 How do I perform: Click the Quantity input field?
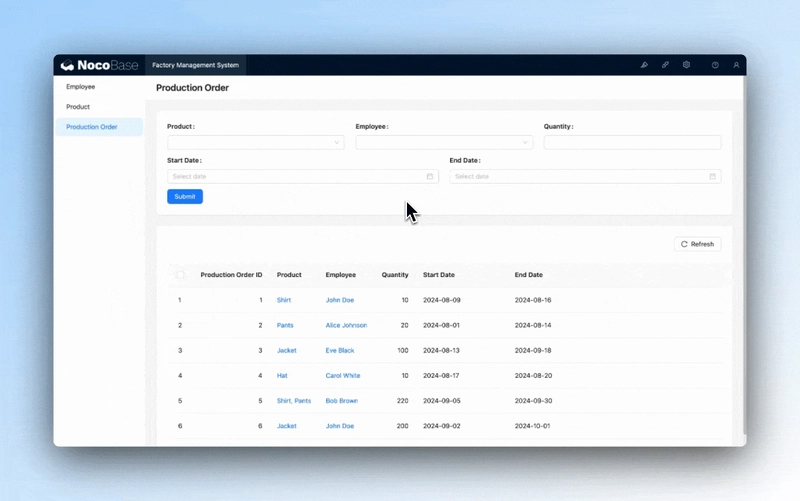pos(632,143)
